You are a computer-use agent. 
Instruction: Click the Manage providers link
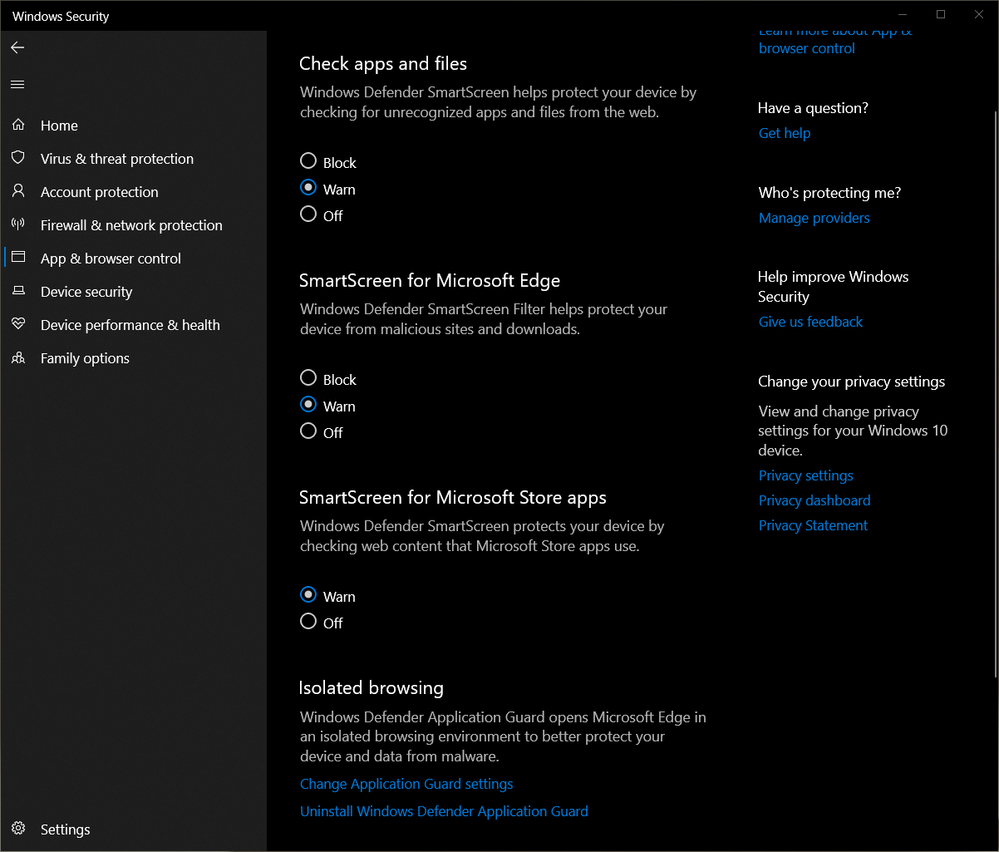point(814,218)
